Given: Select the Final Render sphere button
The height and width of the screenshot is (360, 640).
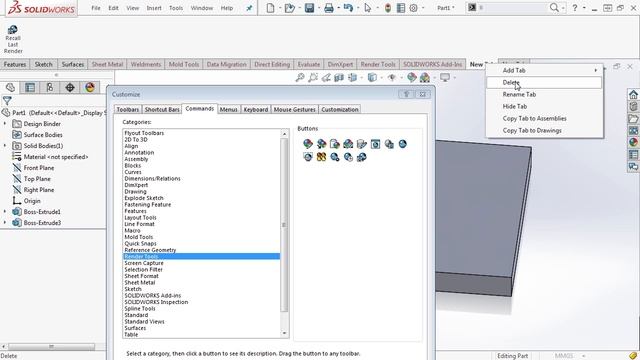Looking at the screenshot, I should (402, 144).
